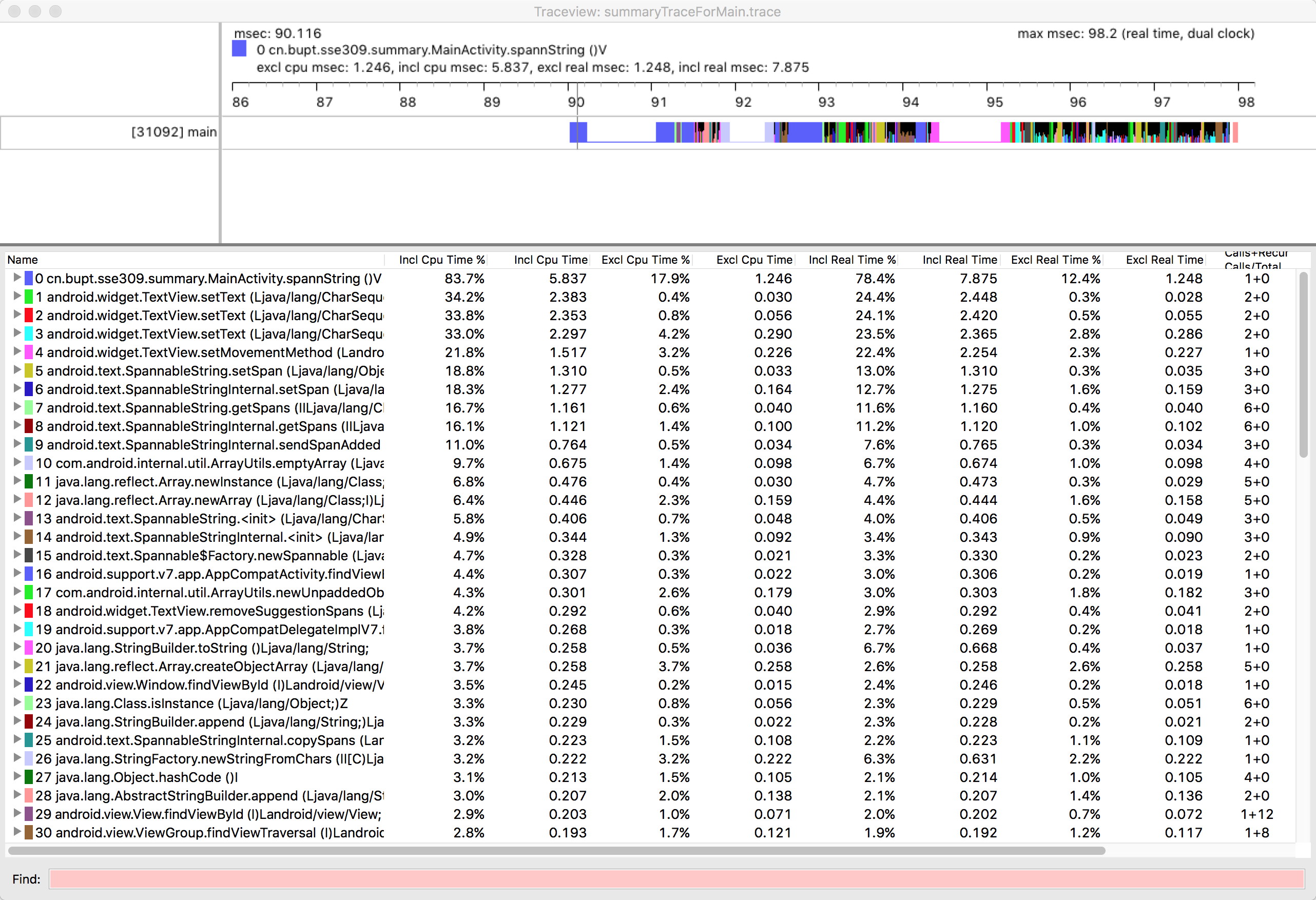Select row 27 java.lang.Object.hashCode
1316x900 pixels.
[x=136, y=777]
